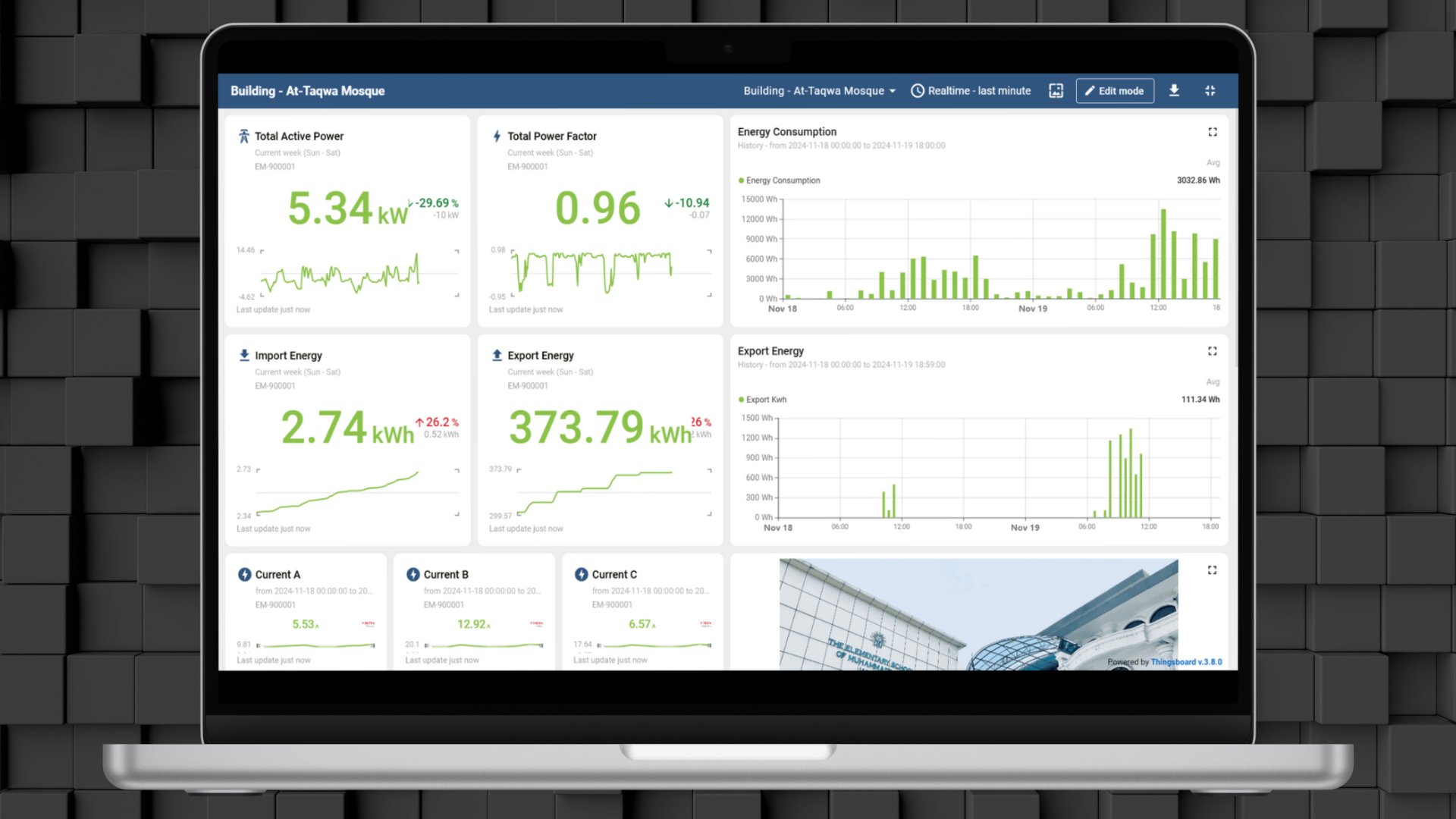Click the 111.34 Wh average value
The width and height of the screenshot is (1456, 819).
(1200, 400)
